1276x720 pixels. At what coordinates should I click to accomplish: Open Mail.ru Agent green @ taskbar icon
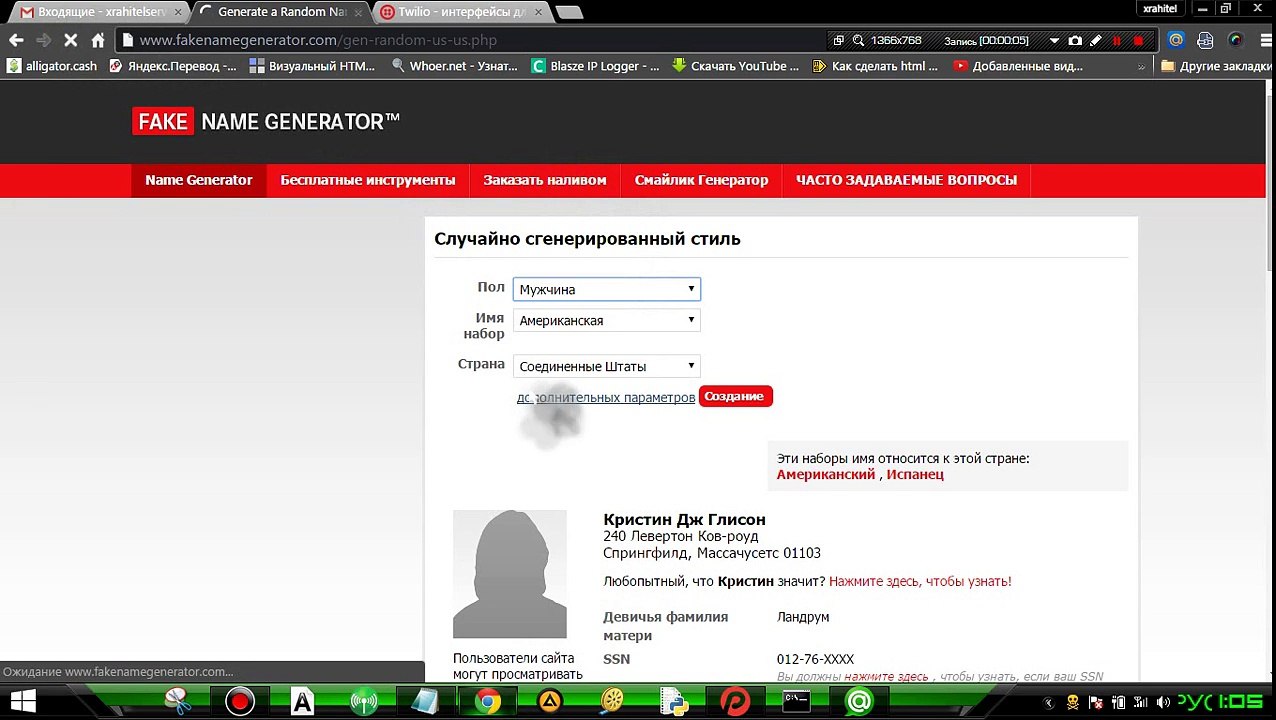pyautogui.click(x=859, y=702)
